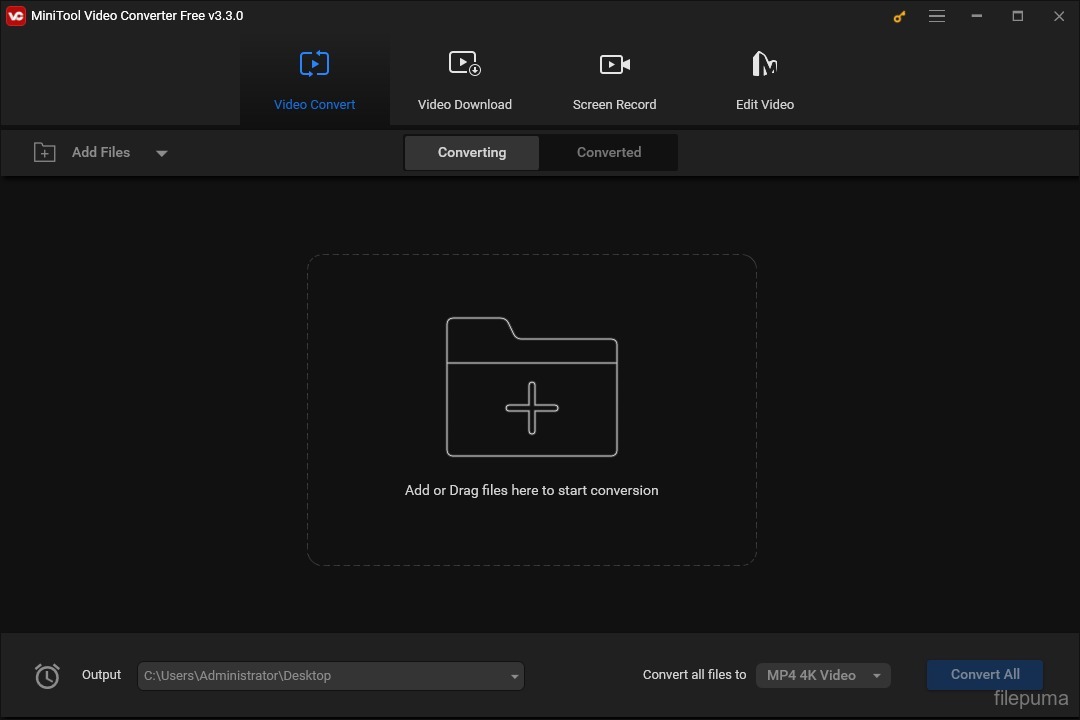Open the output folder path dropdown
Screen dimensions: 1080x720
513,676
